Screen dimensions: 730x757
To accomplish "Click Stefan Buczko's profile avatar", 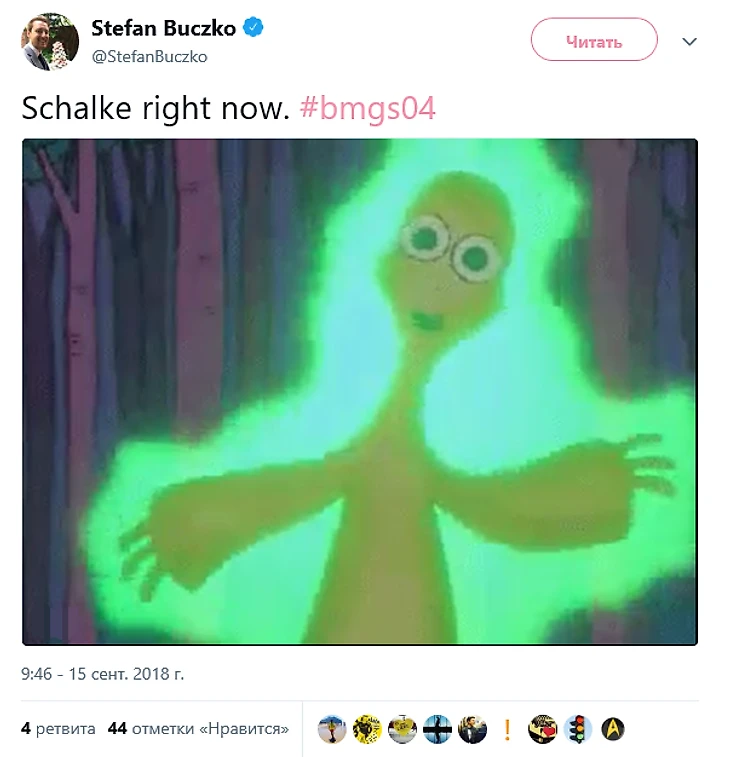I will (x=50, y=42).
